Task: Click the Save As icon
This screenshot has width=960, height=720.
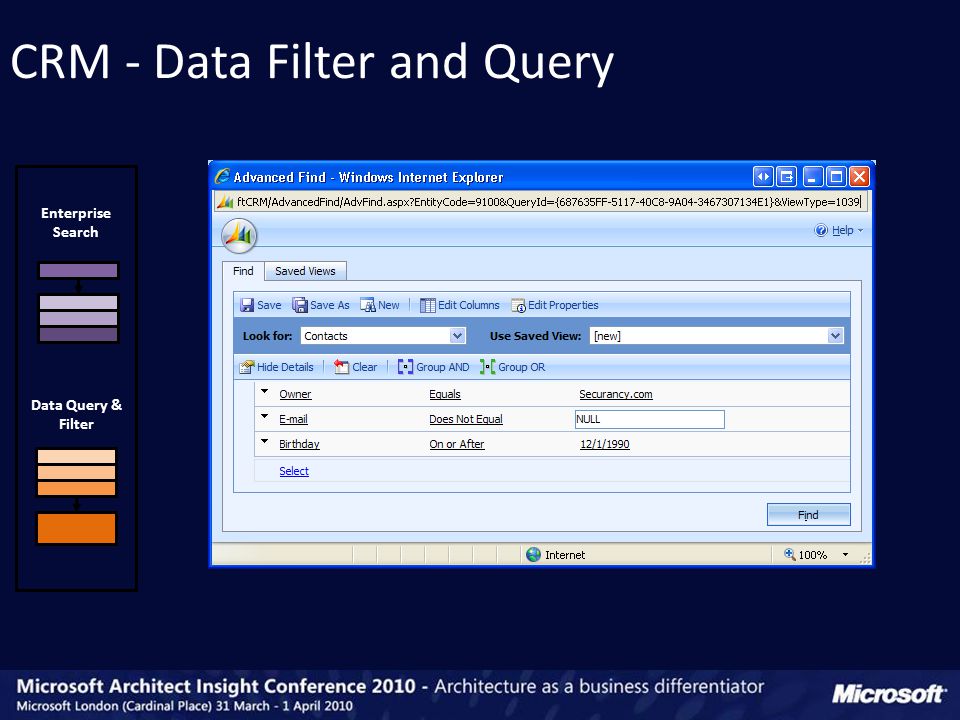Action: point(299,305)
